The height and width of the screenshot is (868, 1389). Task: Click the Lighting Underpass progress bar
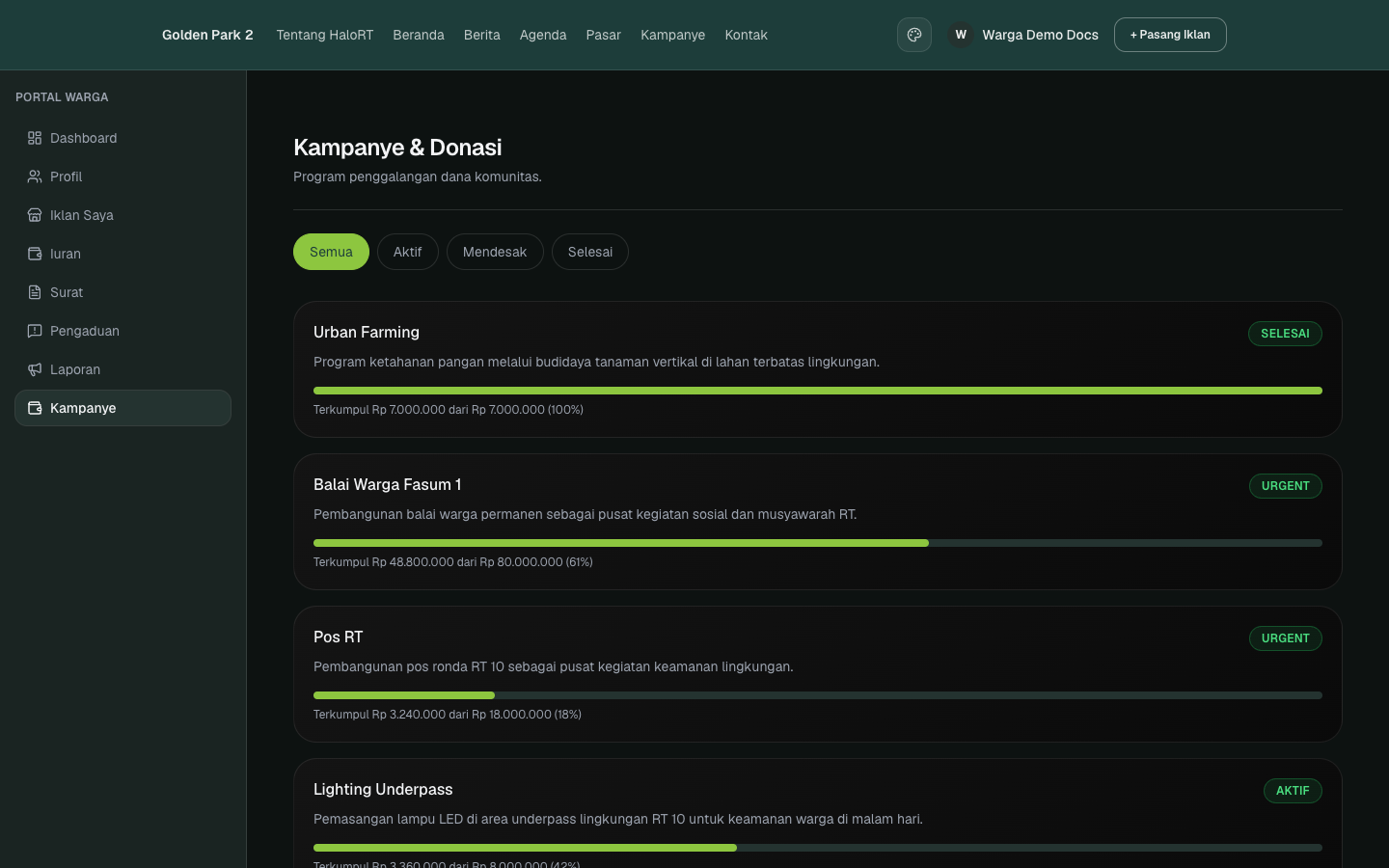(x=818, y=848)
